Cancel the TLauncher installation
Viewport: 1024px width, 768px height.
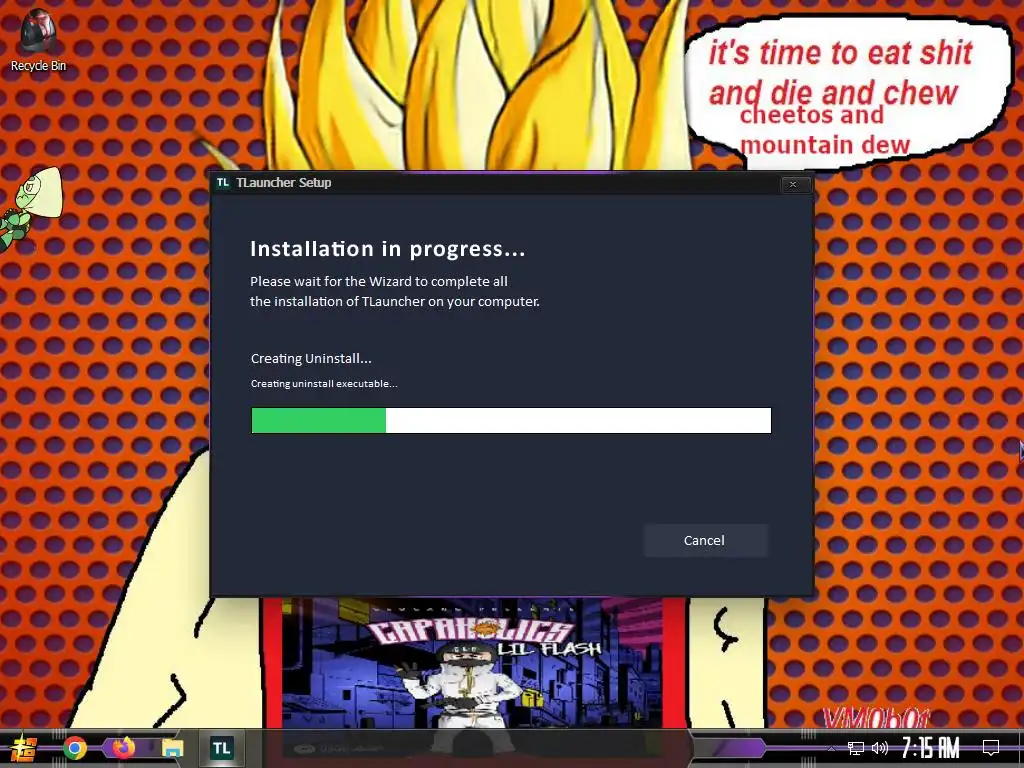pos(705,540)
